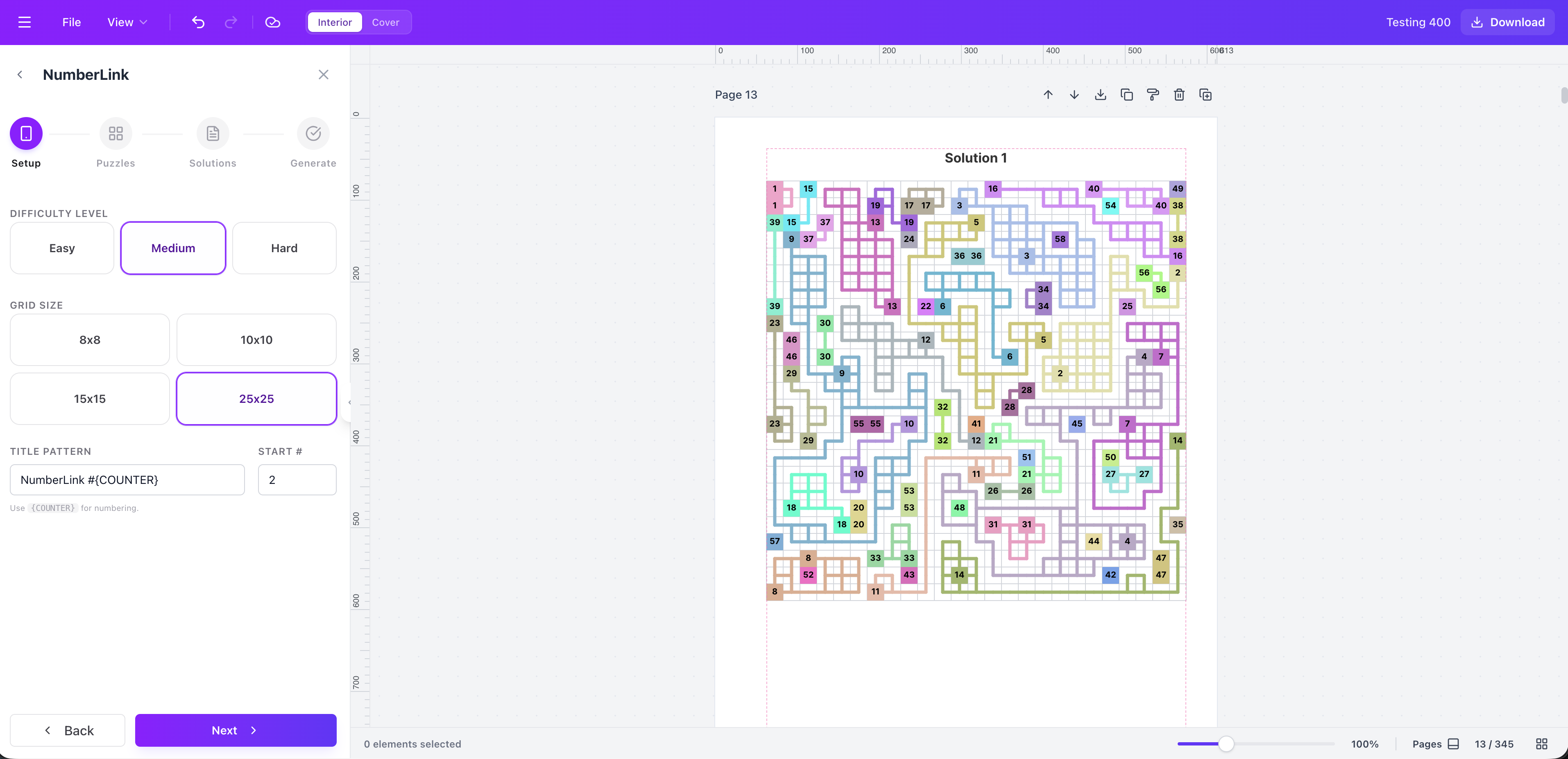Move page 13 up with arrow icon
This screenshot has height=759, width=1568.
coord(1047,95)
